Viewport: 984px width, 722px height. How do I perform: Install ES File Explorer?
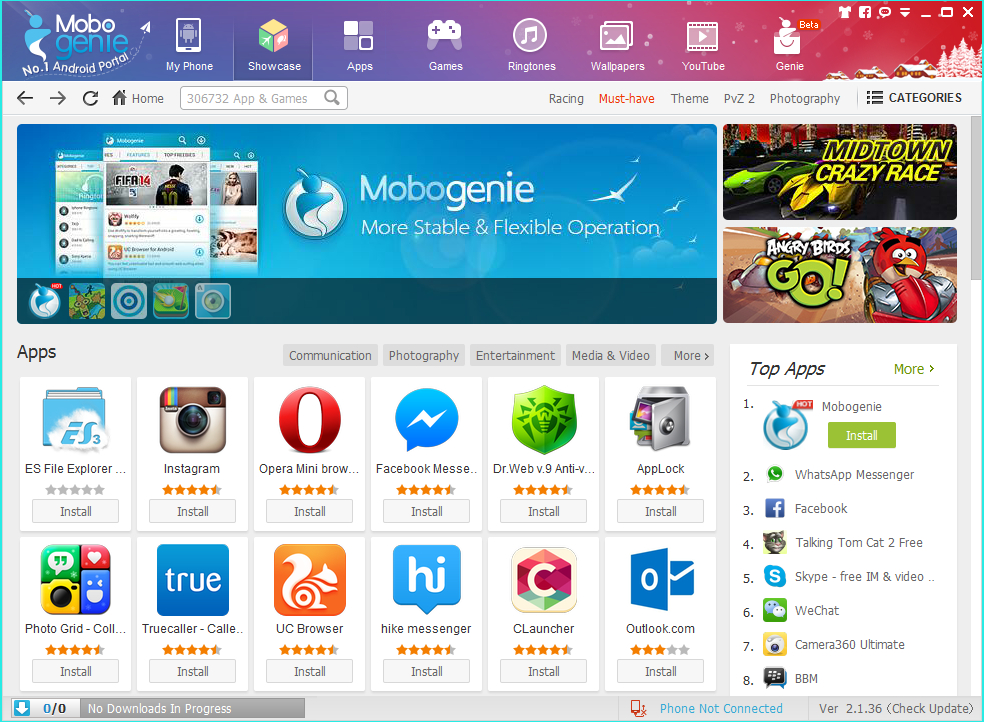(x=75, y=511)
